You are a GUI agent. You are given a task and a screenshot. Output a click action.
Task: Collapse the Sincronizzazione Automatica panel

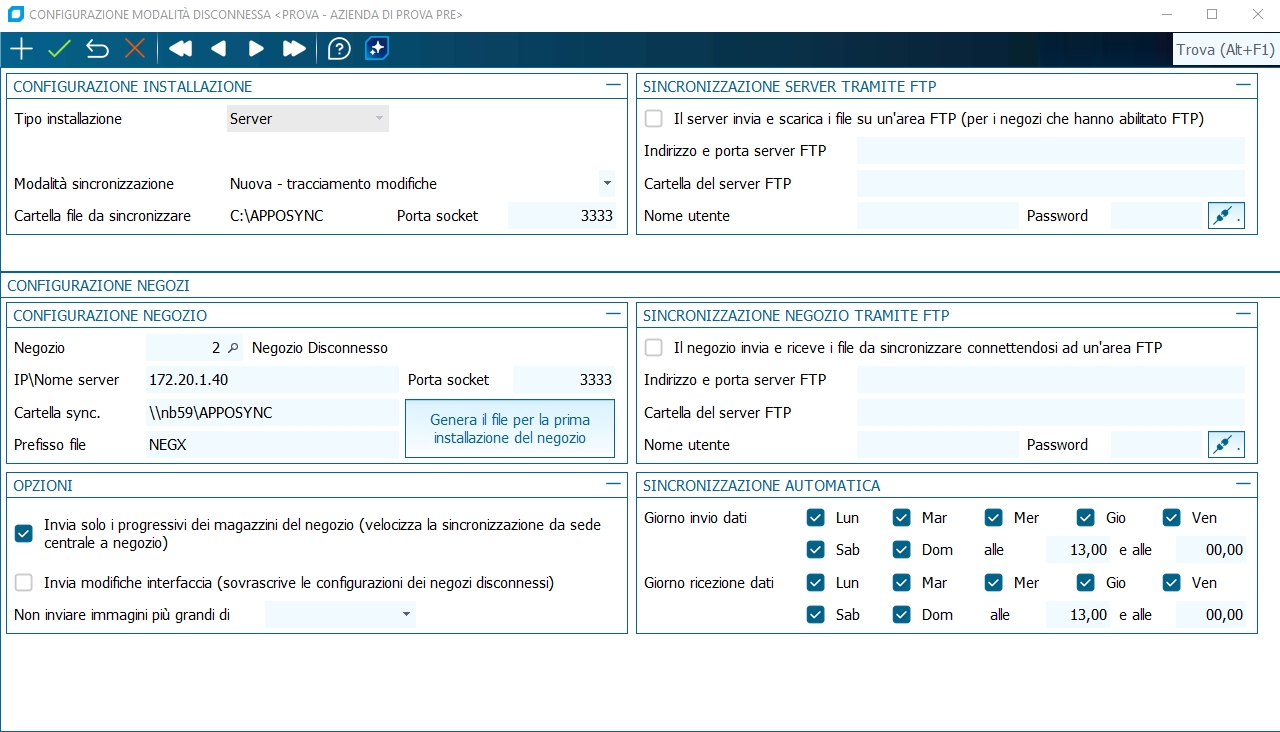(x=1243, y=484)
